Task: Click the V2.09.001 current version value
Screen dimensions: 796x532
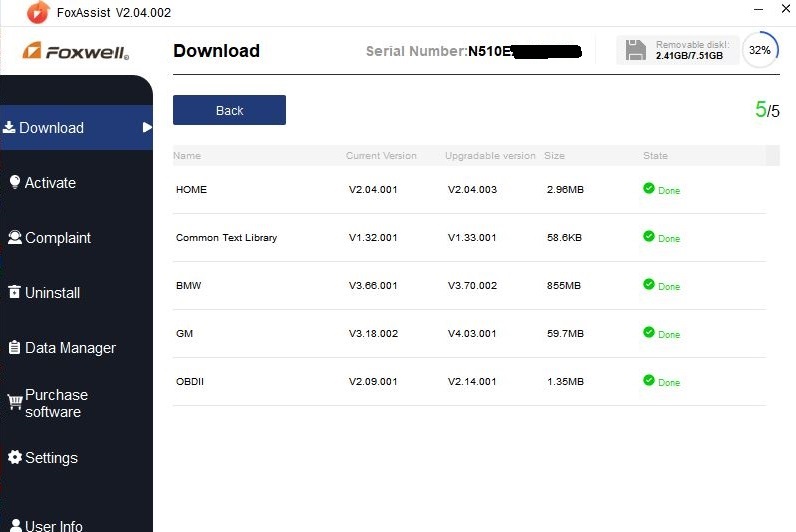Action: tap(373, 381)
